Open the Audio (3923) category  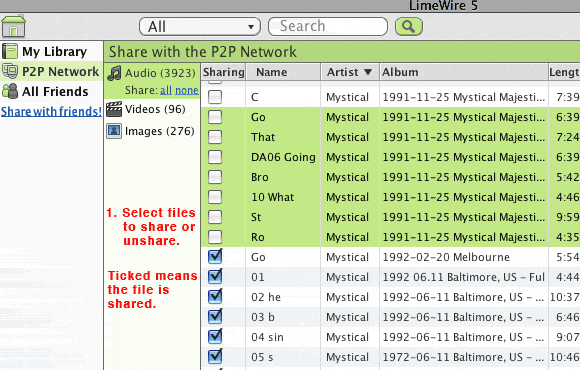[x=160, y=73]
